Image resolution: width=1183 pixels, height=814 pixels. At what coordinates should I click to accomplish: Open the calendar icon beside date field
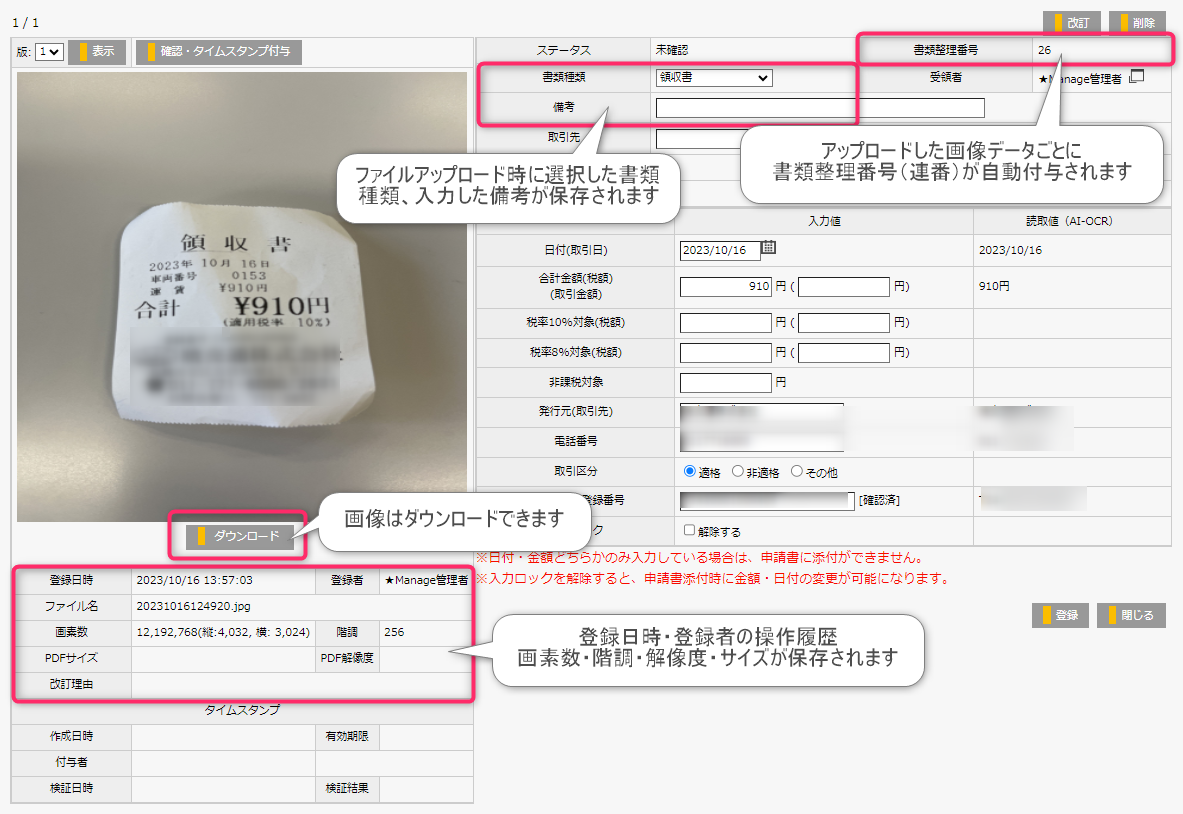point(769,247)
